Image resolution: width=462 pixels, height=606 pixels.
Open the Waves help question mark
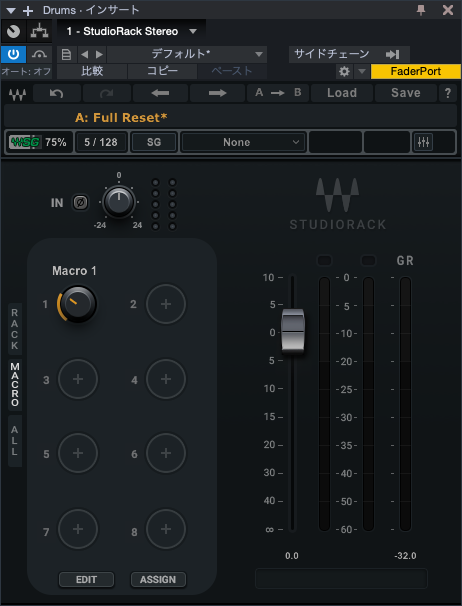click(448, 93)
